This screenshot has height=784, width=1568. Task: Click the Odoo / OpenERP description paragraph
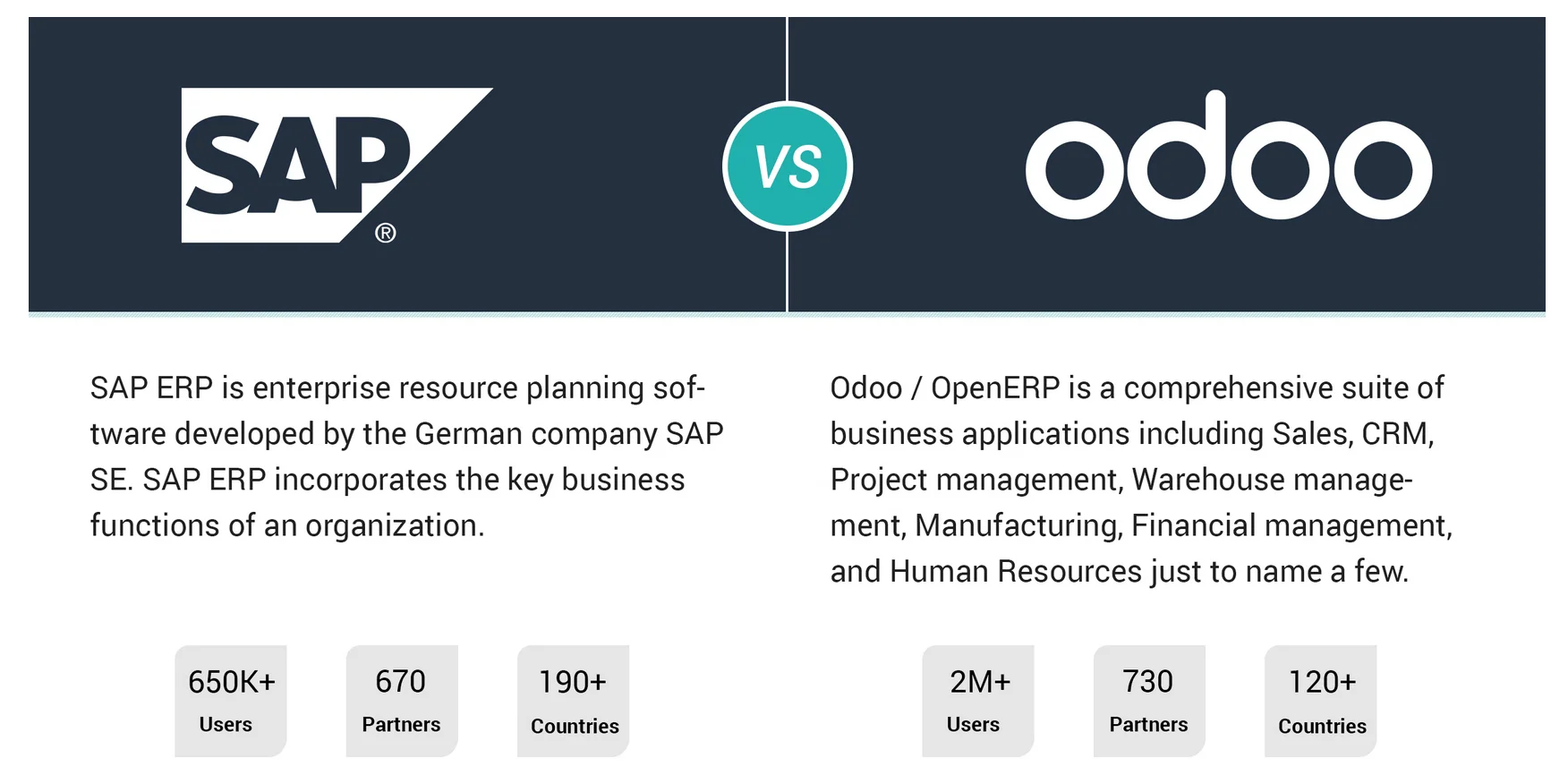(1141, 480)
